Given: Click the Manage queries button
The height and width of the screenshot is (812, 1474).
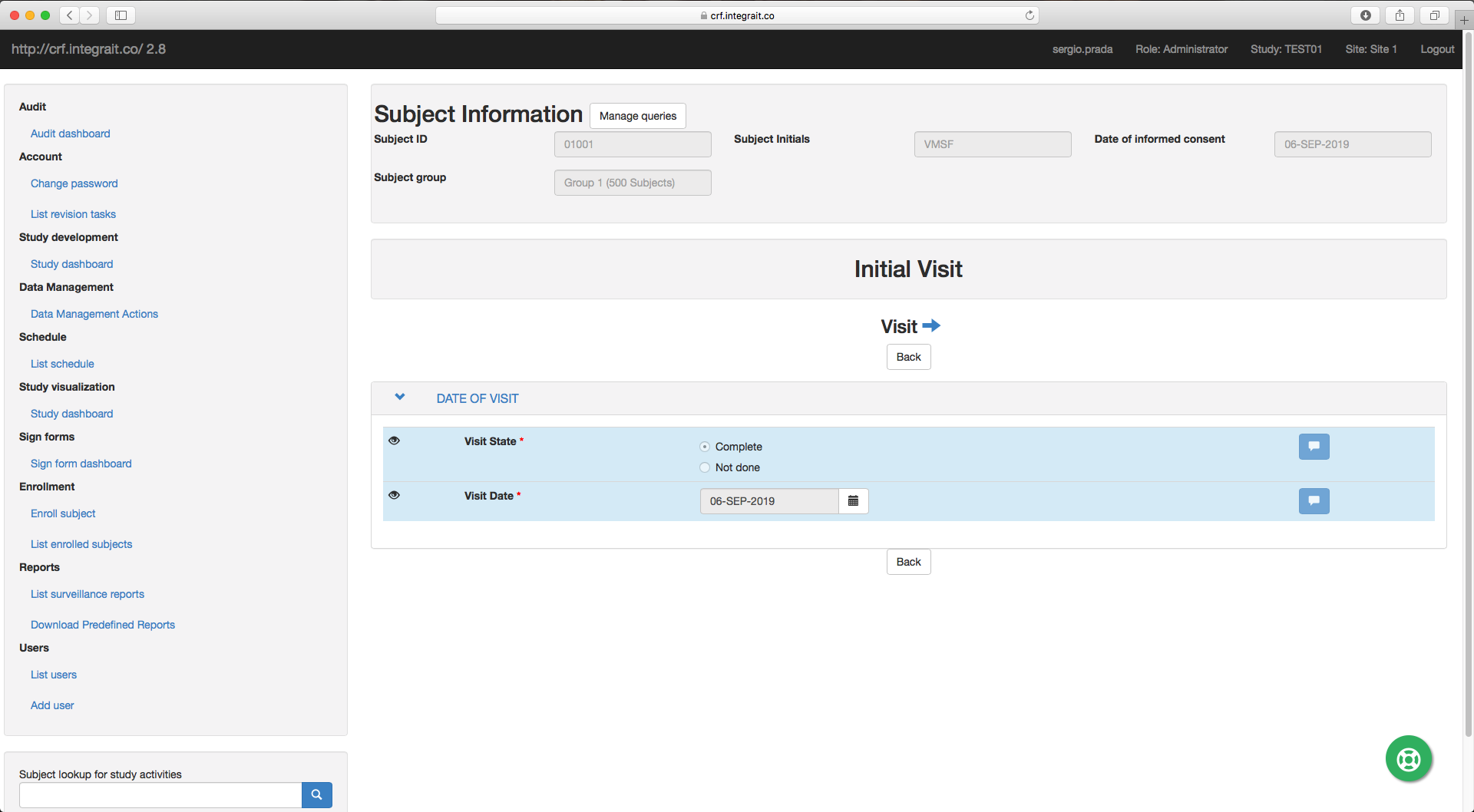Looking at the screenshot, I should pos(637,116).
